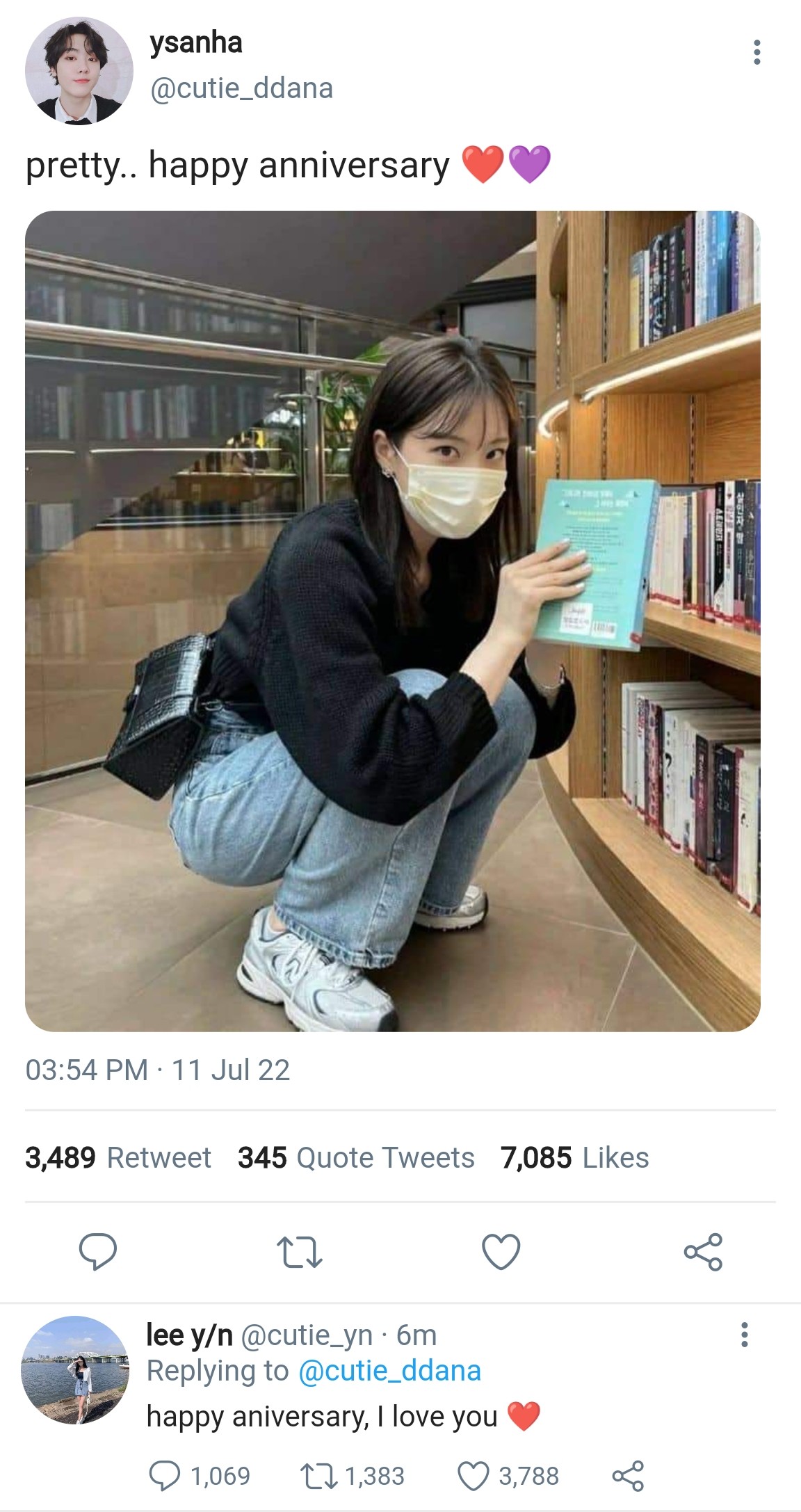The image size is (801, 1512).
Task: Open ysanha's profile picture
Action: 79,71
